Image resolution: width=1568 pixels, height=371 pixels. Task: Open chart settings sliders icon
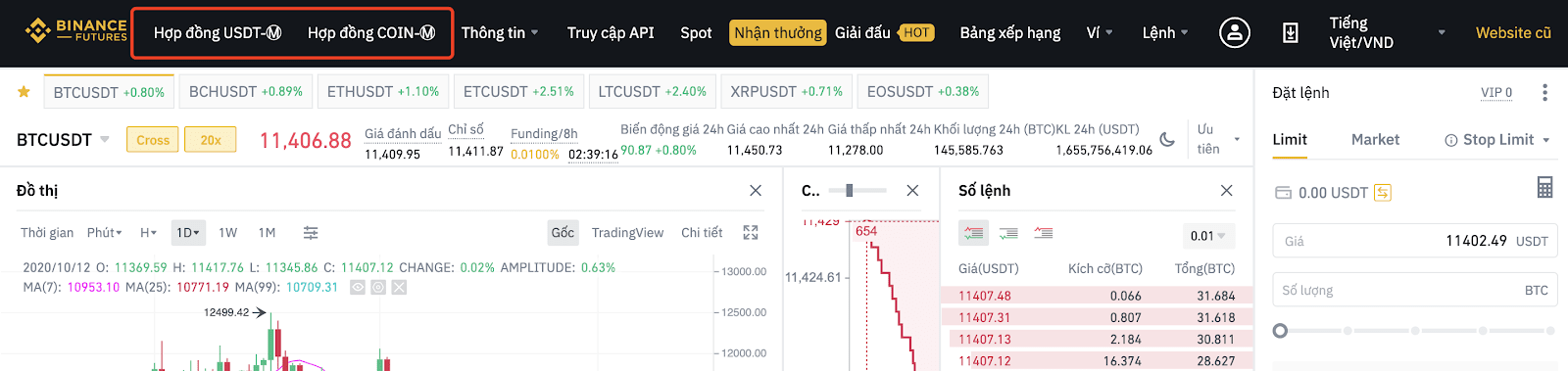coord(311,233)
